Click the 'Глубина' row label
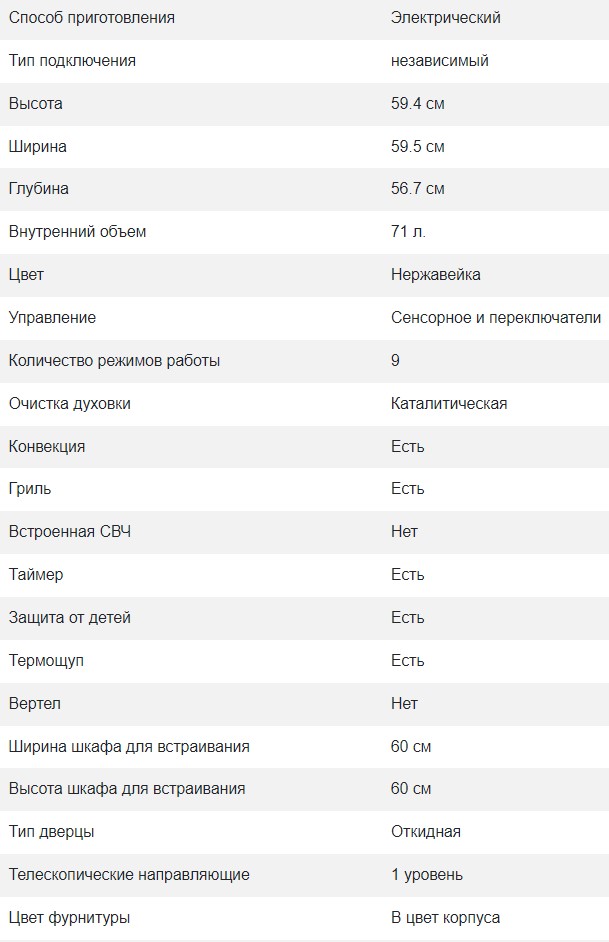The image size is (609, 942). point(39,189)
